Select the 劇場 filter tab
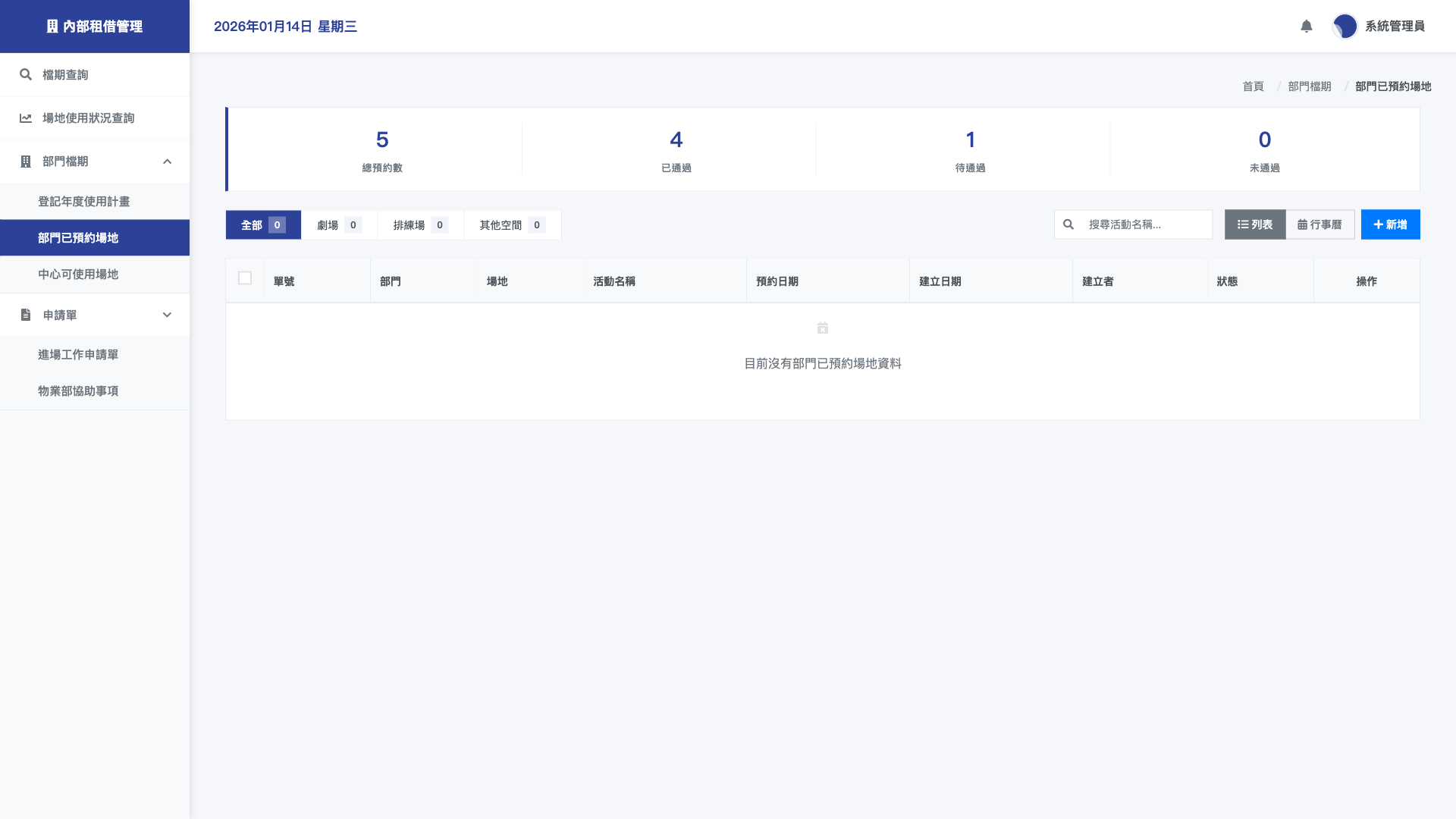 pyautogui.click(x=339, y=225)
